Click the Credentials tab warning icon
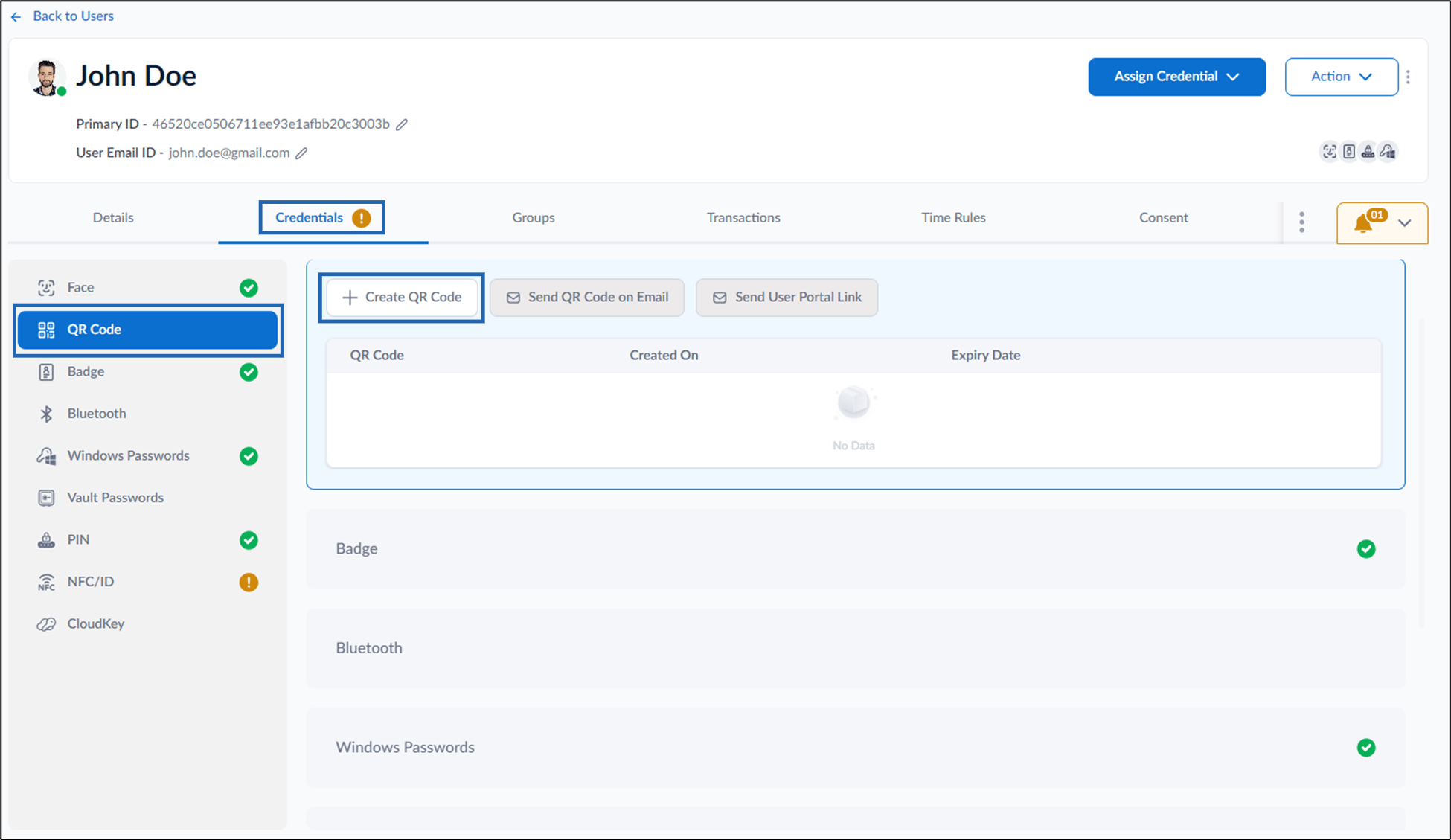The width and height of the screenshot is (1451, 840). tap(362, 218)
